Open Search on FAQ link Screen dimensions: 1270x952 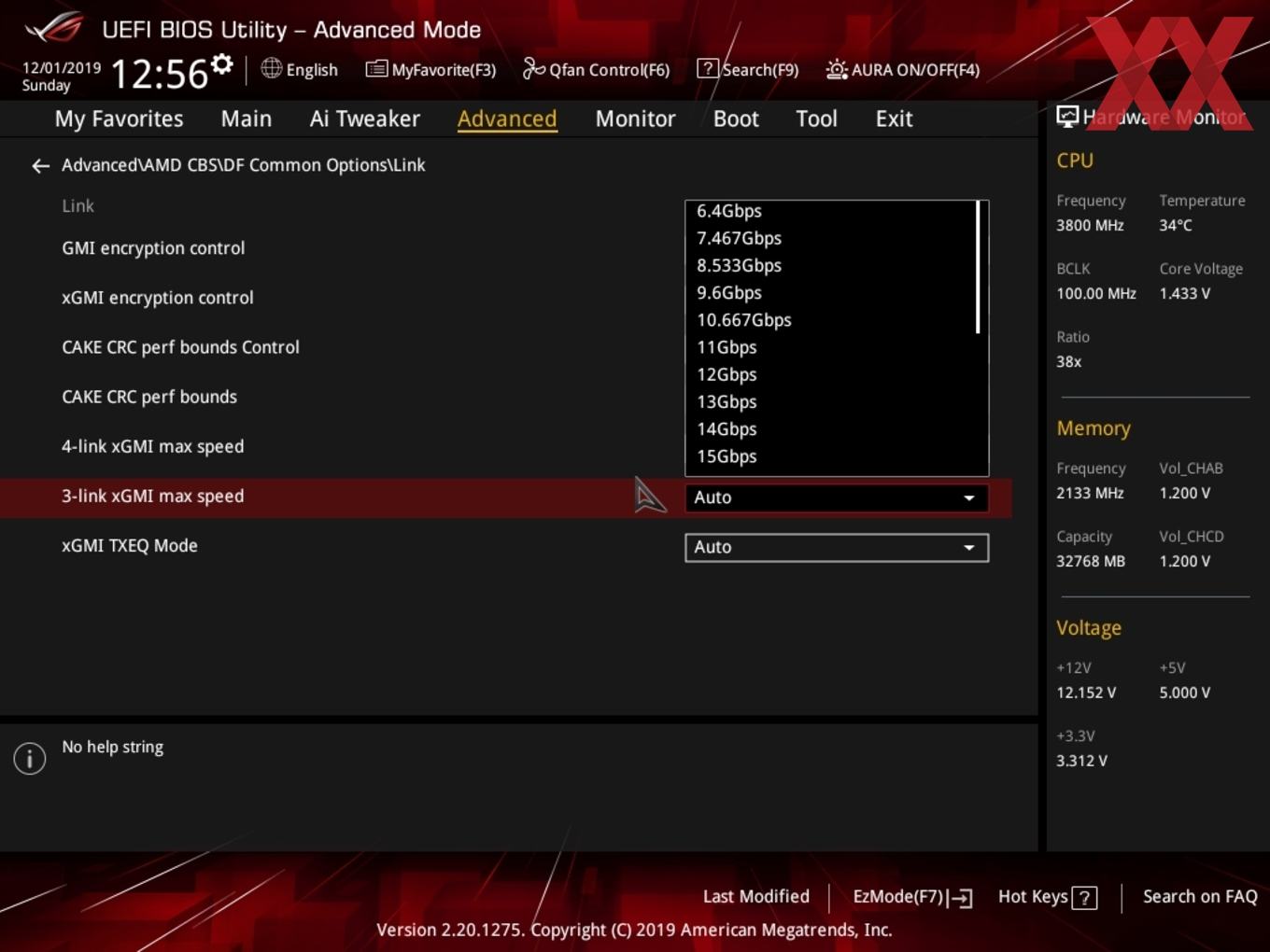(1200, 896)
